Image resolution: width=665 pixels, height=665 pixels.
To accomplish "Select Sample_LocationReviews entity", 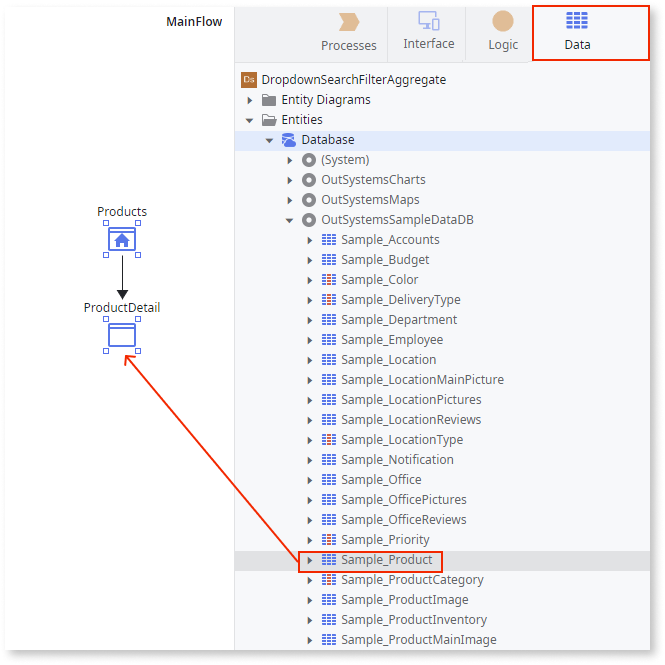I will tap(410, 420).
